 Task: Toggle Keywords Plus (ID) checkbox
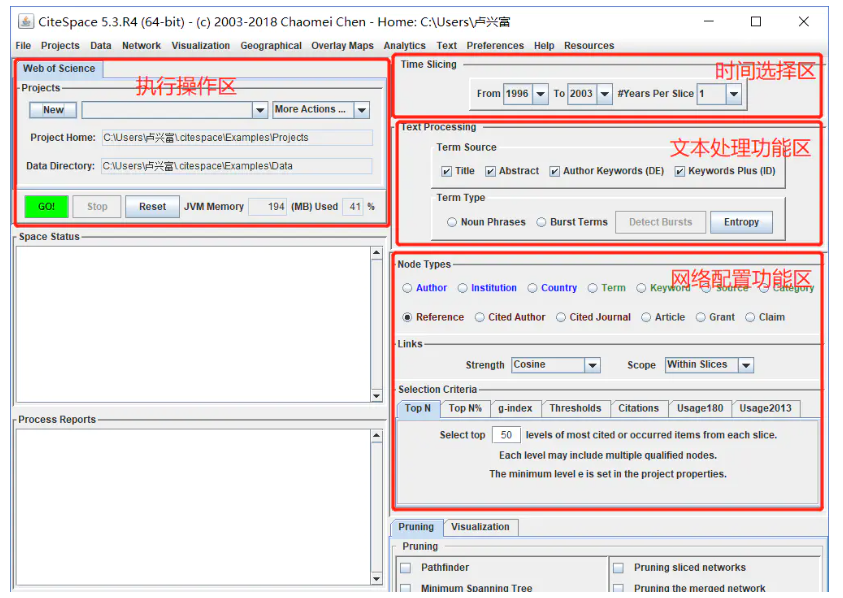click(680, 171)
